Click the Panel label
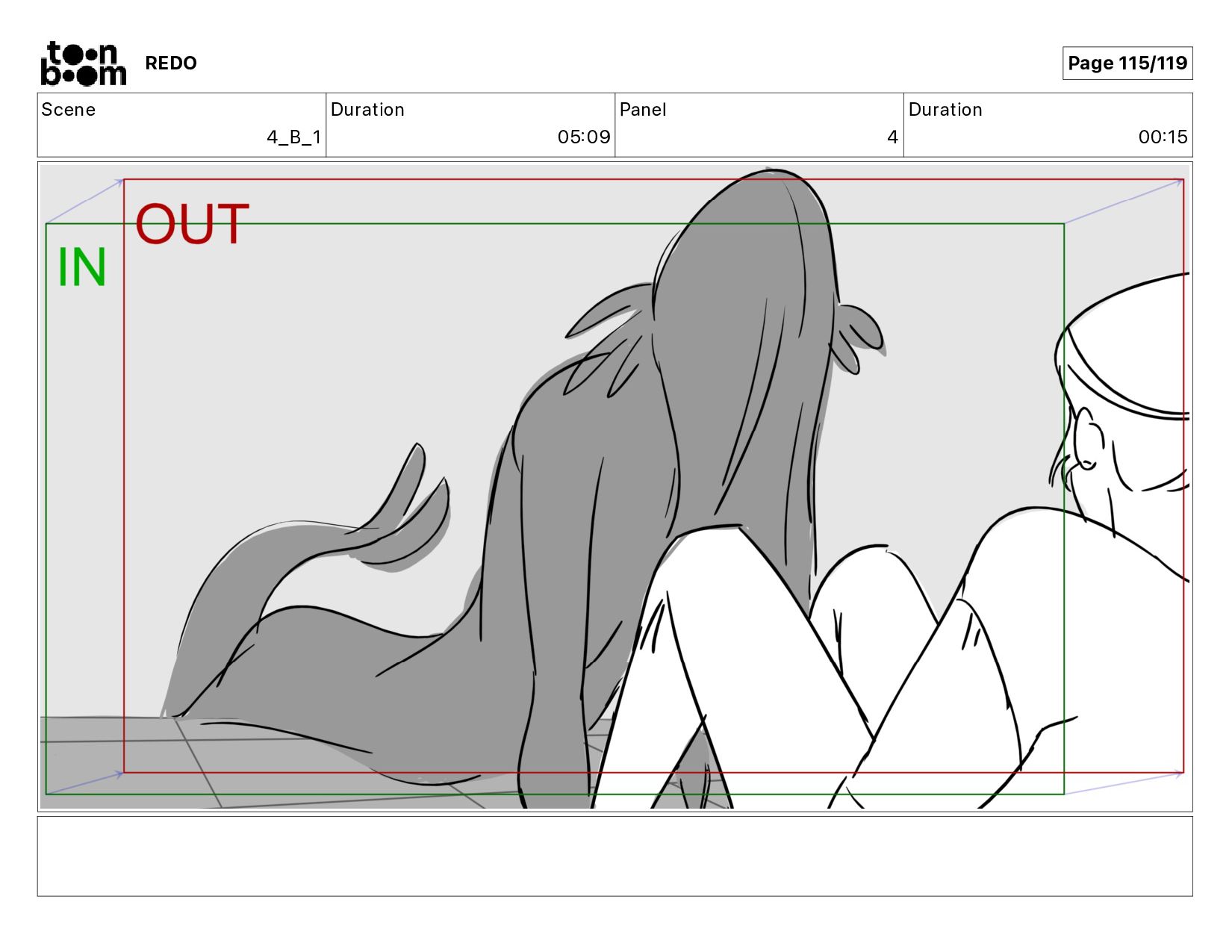1232x952 pixels. pyautogui.click(x=643, y=110)
